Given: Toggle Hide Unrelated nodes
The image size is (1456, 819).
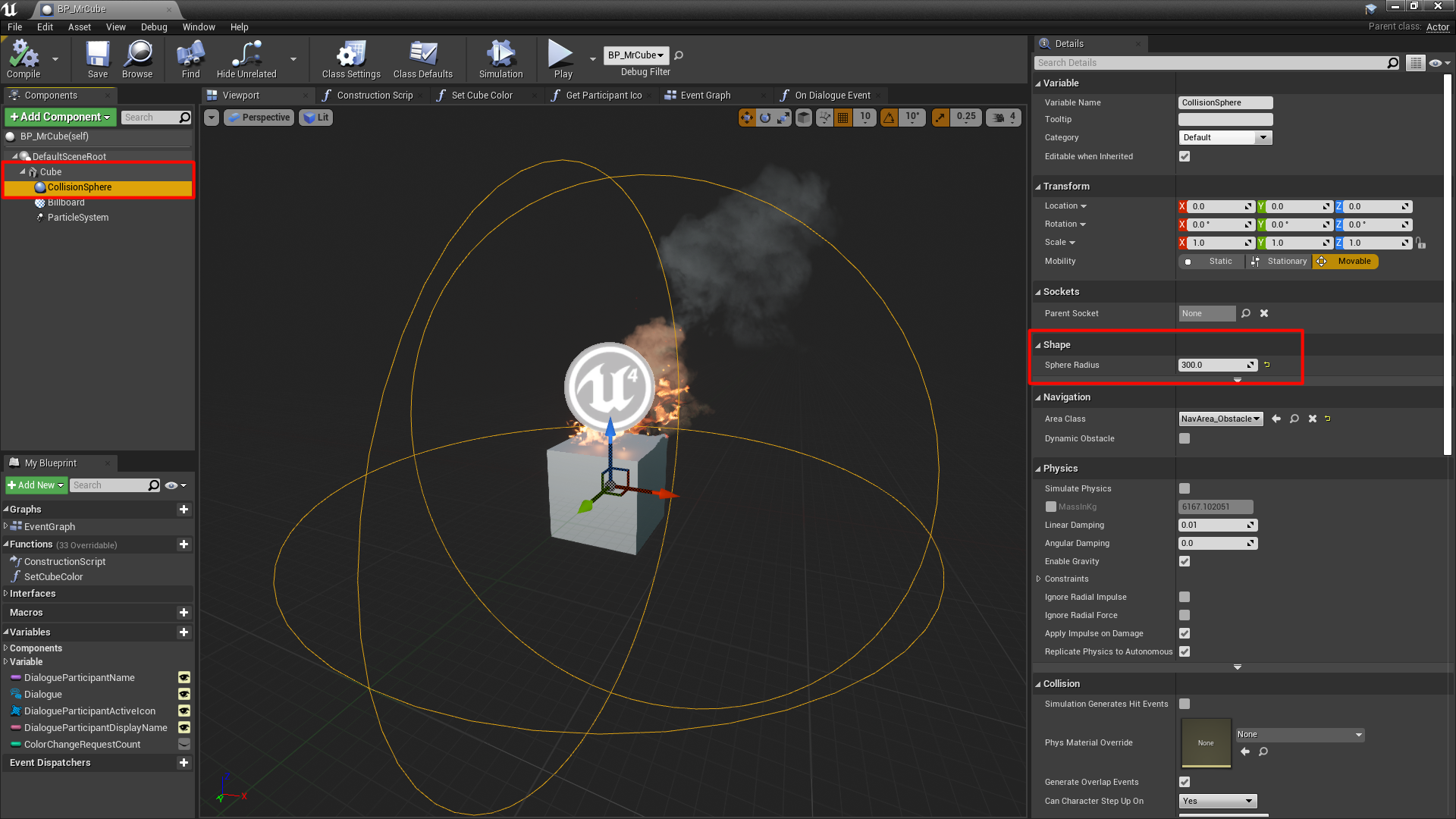Looking at the screenshot, I should point(246,59).
